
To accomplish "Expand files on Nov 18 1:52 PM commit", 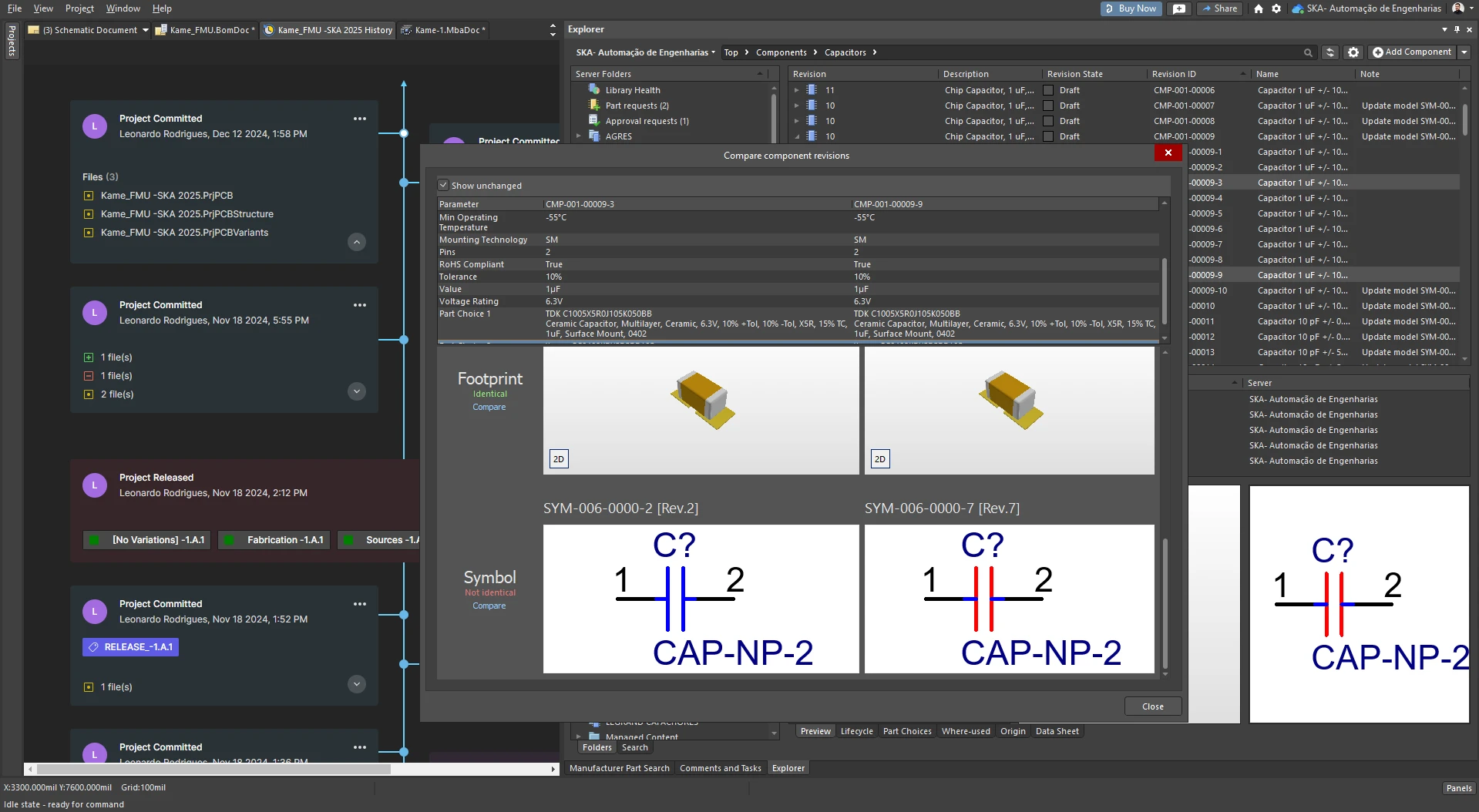I will pyautogui.click(x=357, y=684).
